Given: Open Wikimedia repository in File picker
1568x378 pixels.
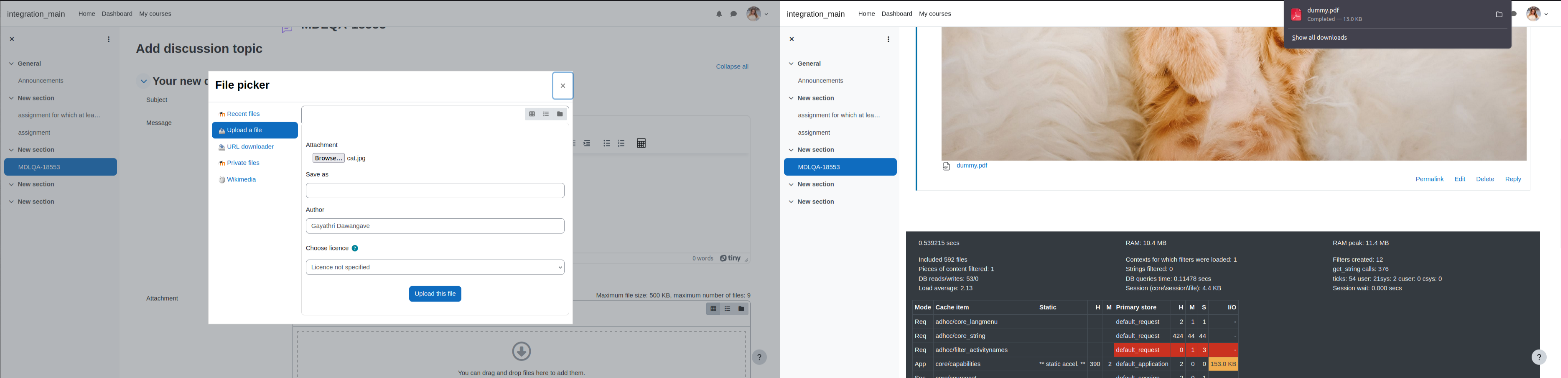Looking at the screenshot, I should pos(237,179).
